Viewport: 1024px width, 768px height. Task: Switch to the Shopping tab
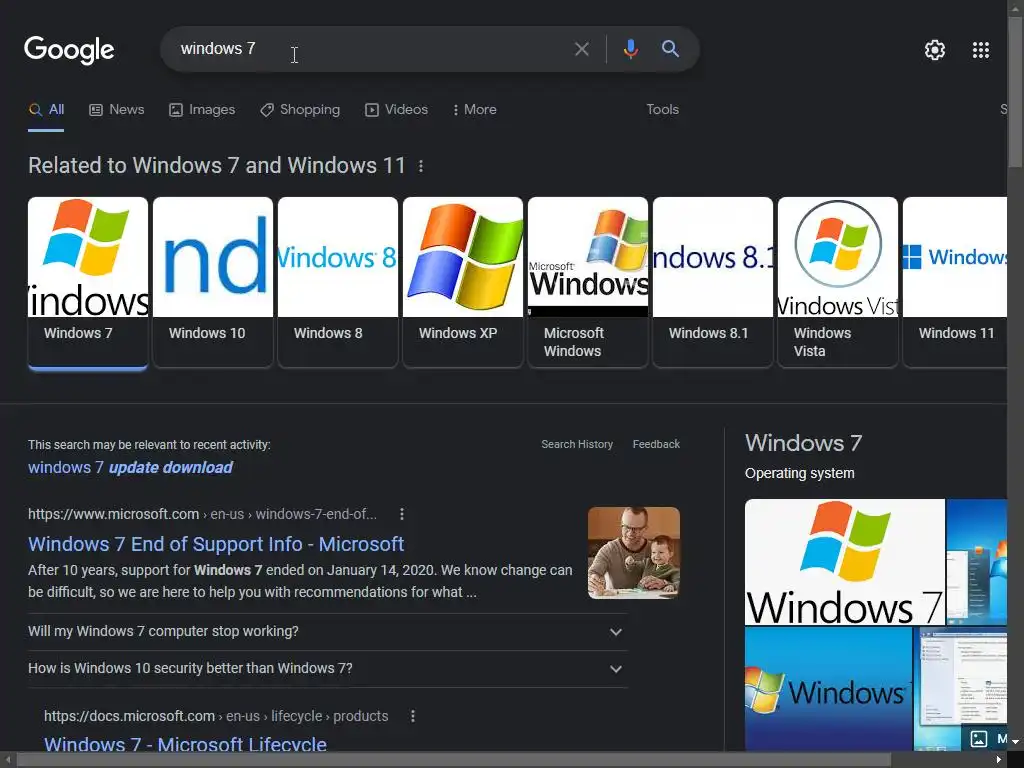300,110
